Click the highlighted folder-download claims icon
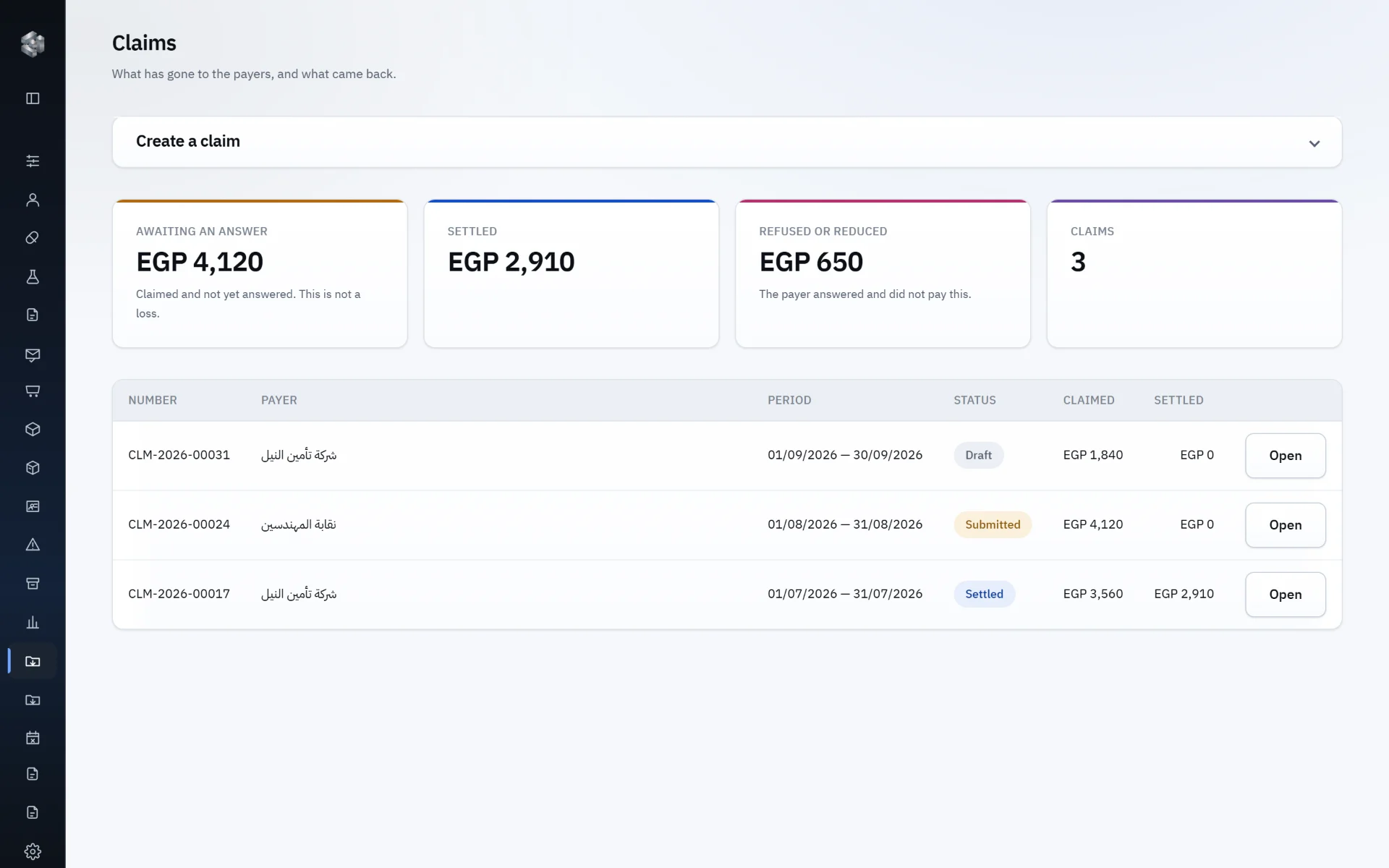Image resolution: width=1389 pixels, height=868 pixels. [x=33, y=661]
